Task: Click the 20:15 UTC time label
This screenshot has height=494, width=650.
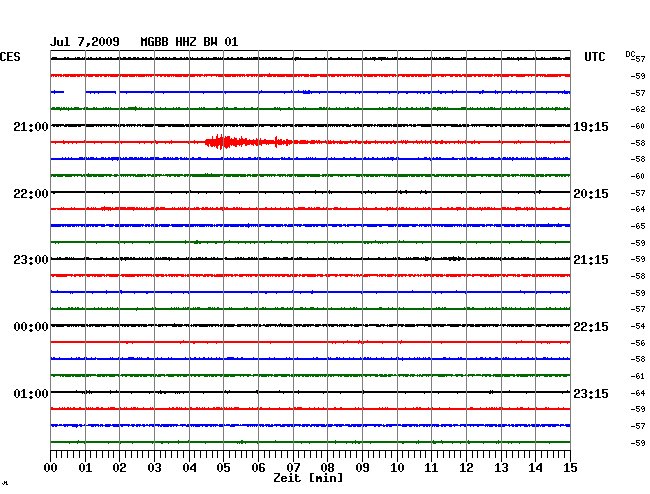Action: pyautogui.click(x=591, y=194)
